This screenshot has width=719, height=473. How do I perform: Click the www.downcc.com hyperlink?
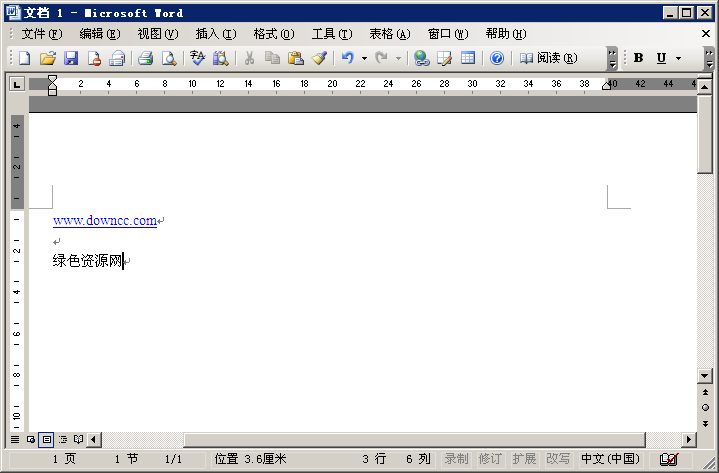[x=105, y=220]
